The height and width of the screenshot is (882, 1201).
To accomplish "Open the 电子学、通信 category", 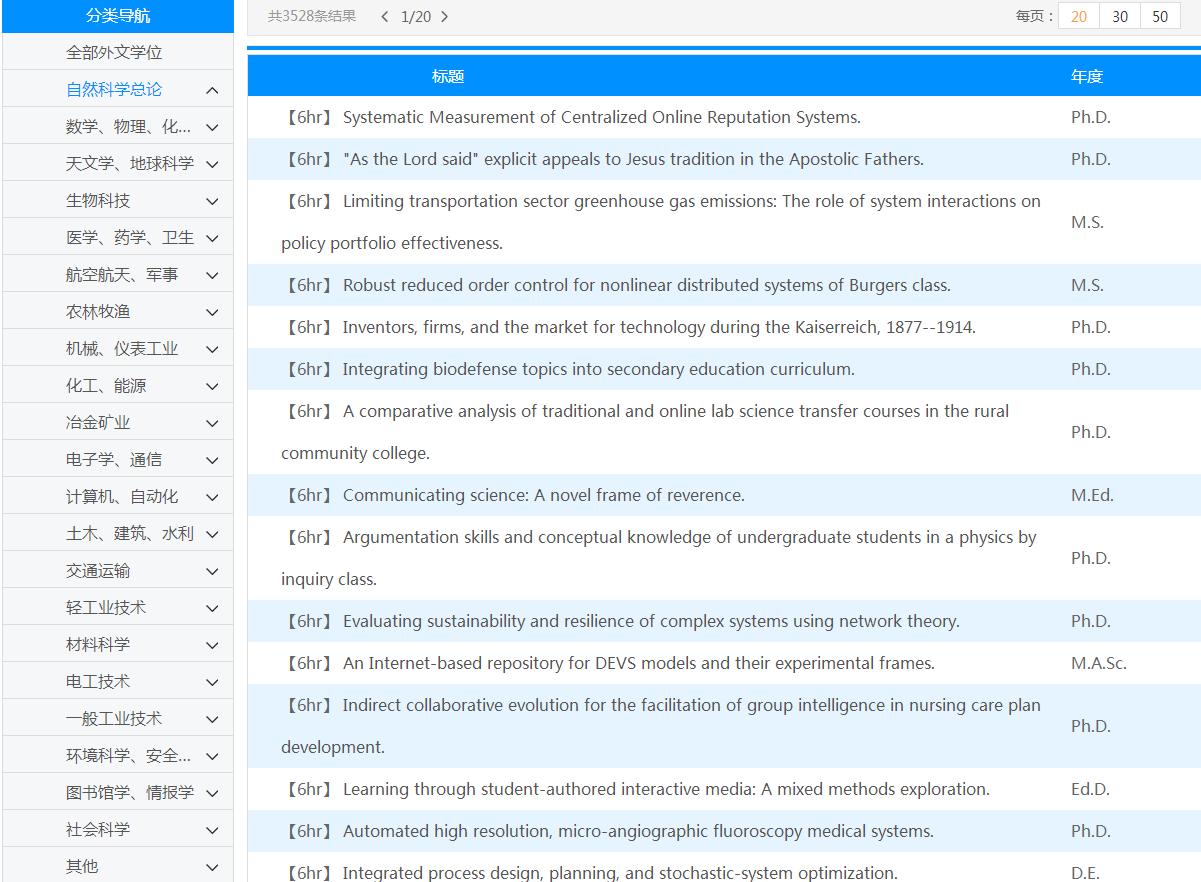I will tap(113, 460).
